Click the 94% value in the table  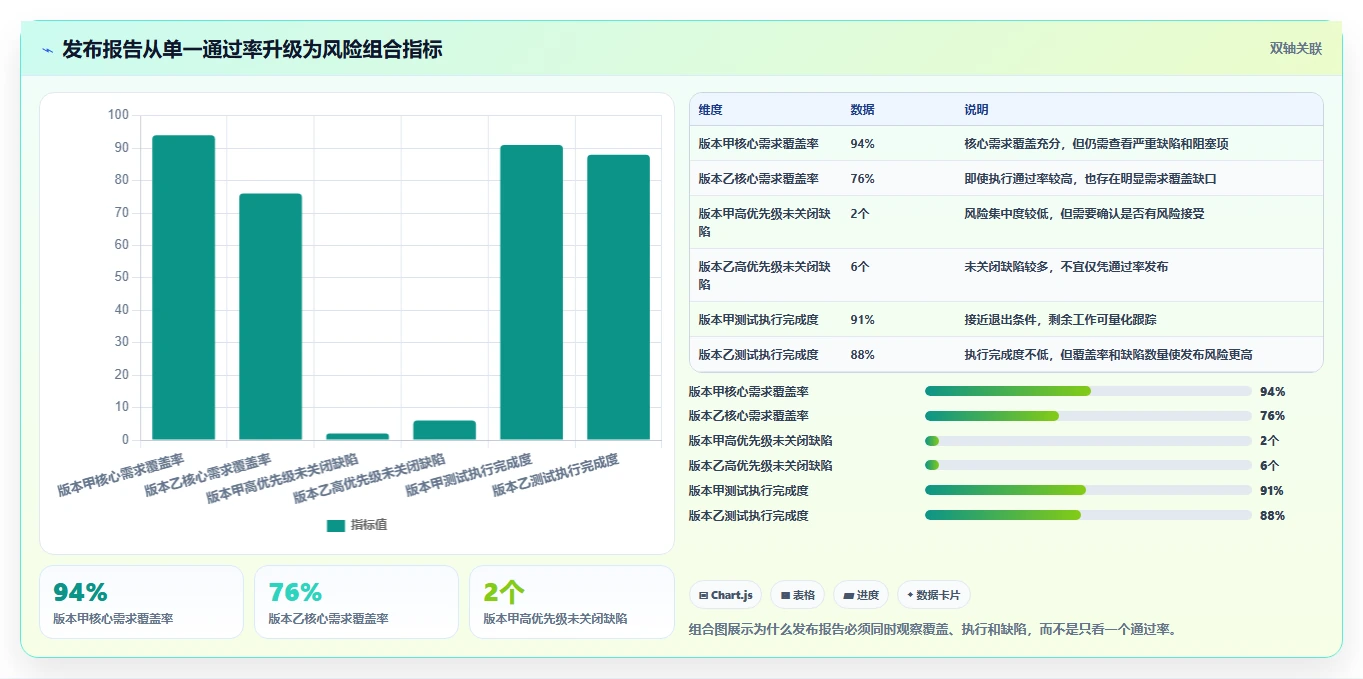click(x=862, y=144)
